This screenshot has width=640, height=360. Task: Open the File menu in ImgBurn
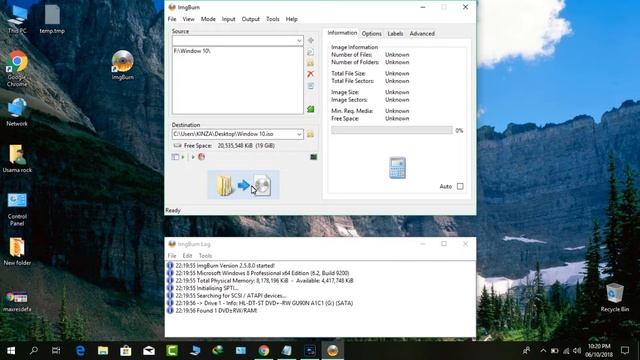click(172, 19)
